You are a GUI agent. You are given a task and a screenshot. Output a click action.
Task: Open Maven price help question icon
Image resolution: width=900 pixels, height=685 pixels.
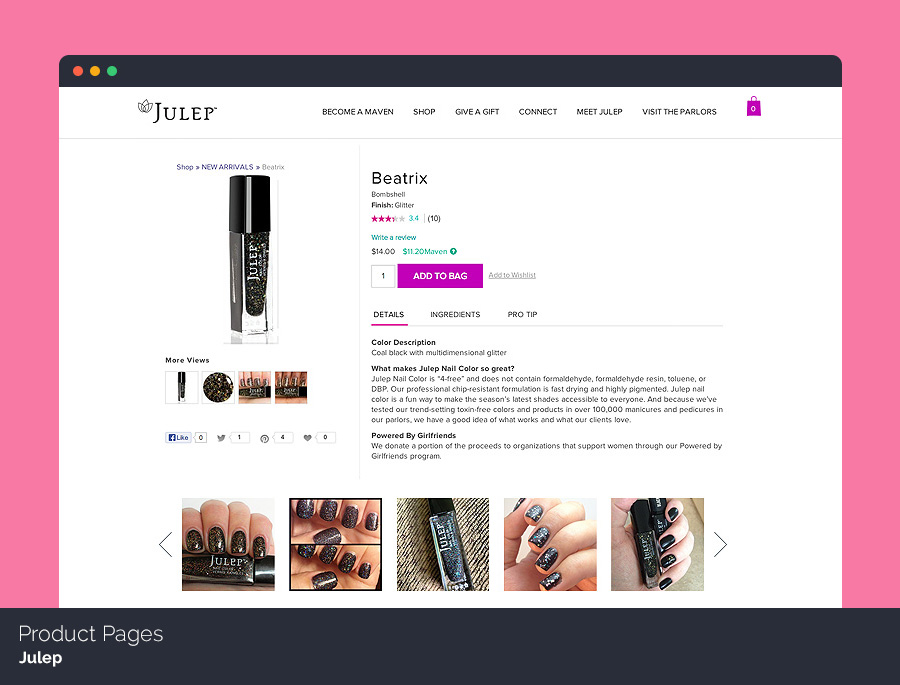(453, 251)
